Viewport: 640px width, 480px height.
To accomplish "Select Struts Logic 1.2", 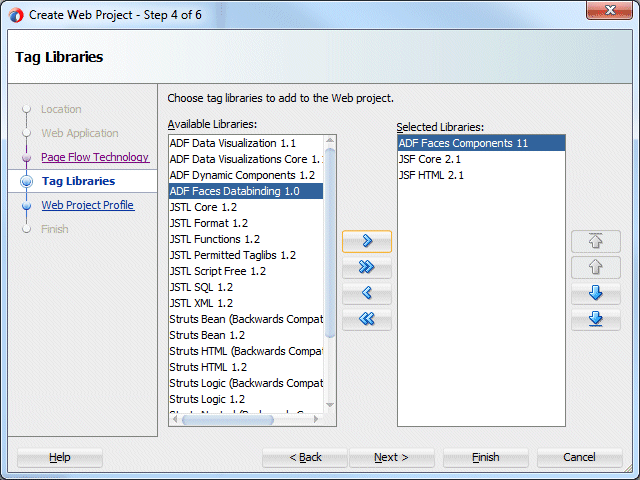I will click(246, 399).
